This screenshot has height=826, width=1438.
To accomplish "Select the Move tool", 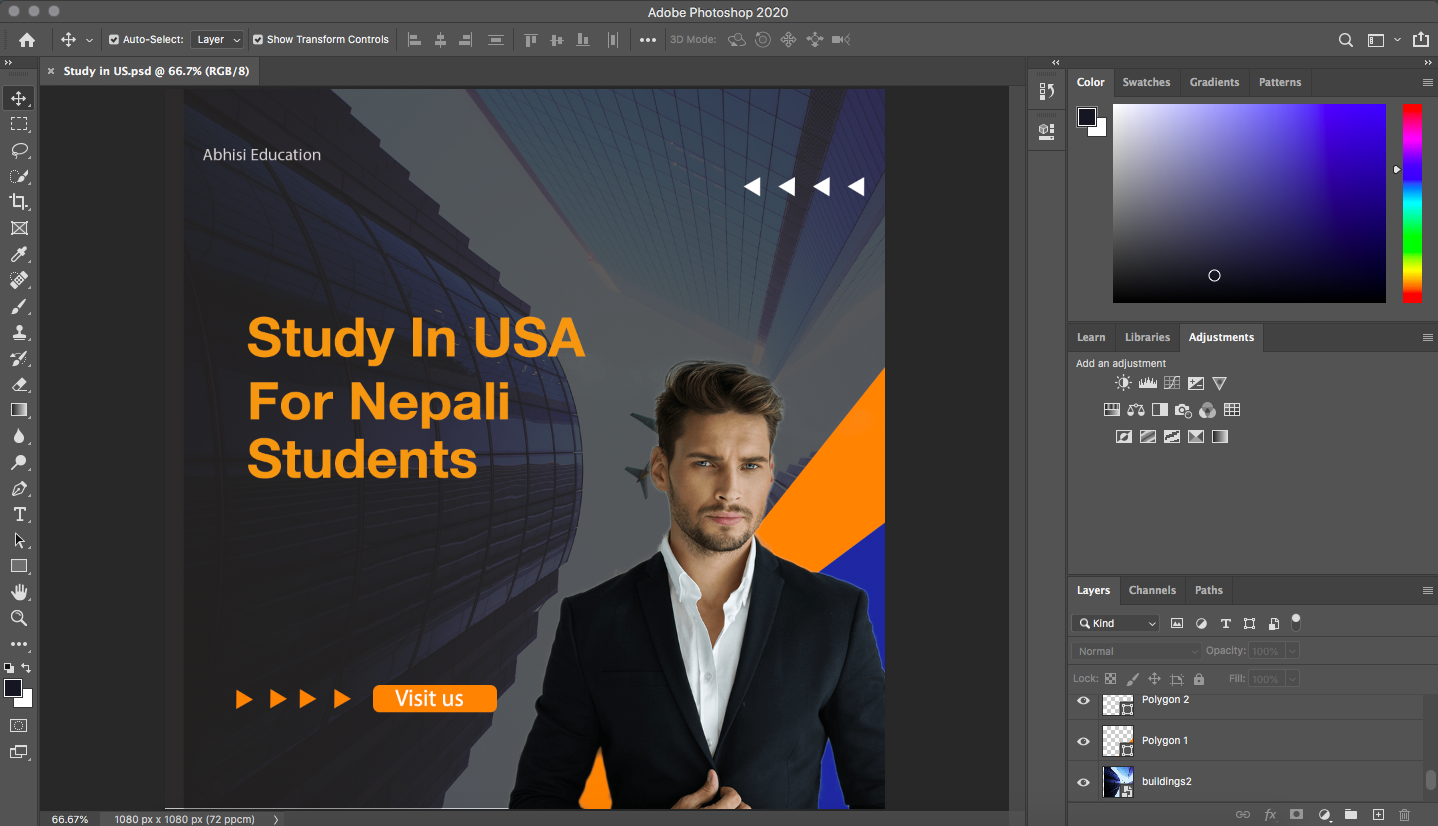I will pos(18,98).
